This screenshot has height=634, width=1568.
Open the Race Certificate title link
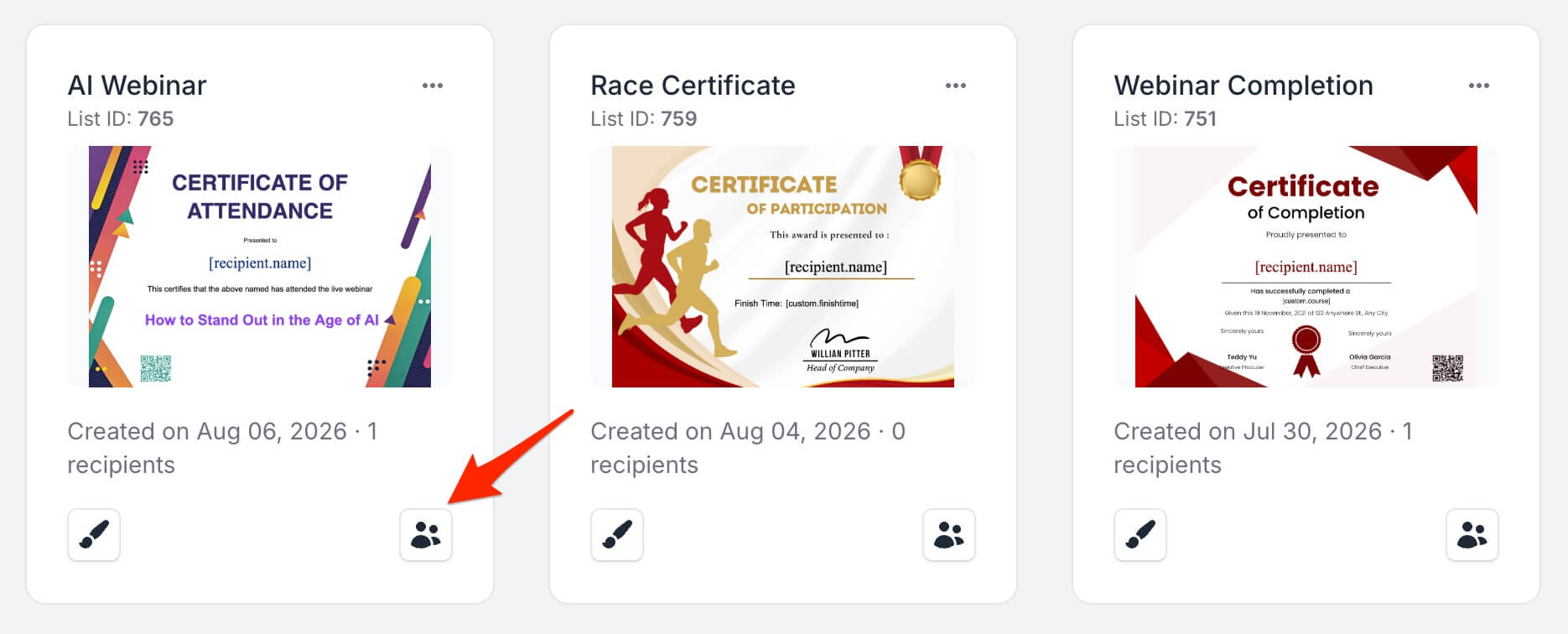(693, 86)
